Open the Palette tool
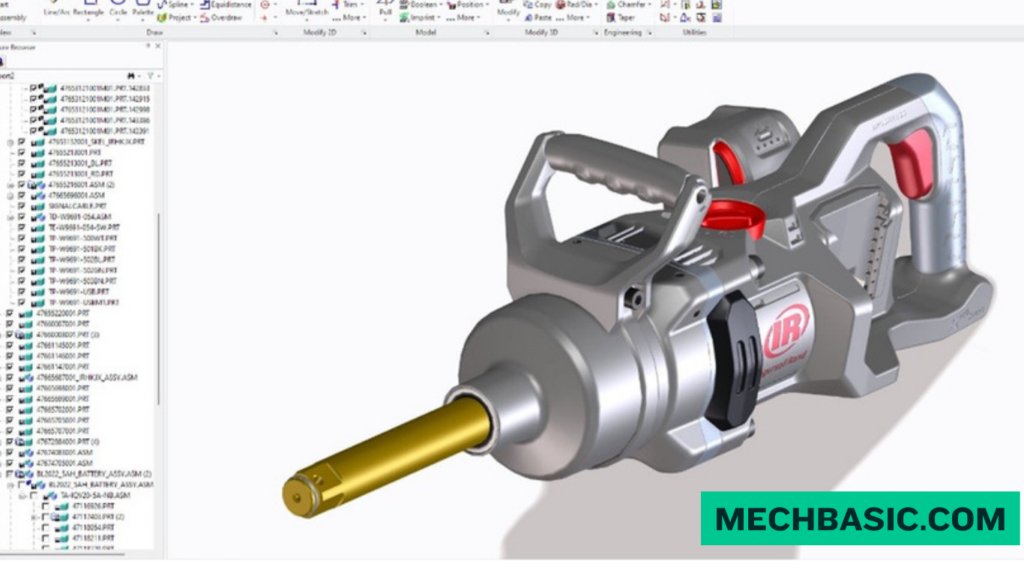The image size is (1024, 576). pos(143,8)
